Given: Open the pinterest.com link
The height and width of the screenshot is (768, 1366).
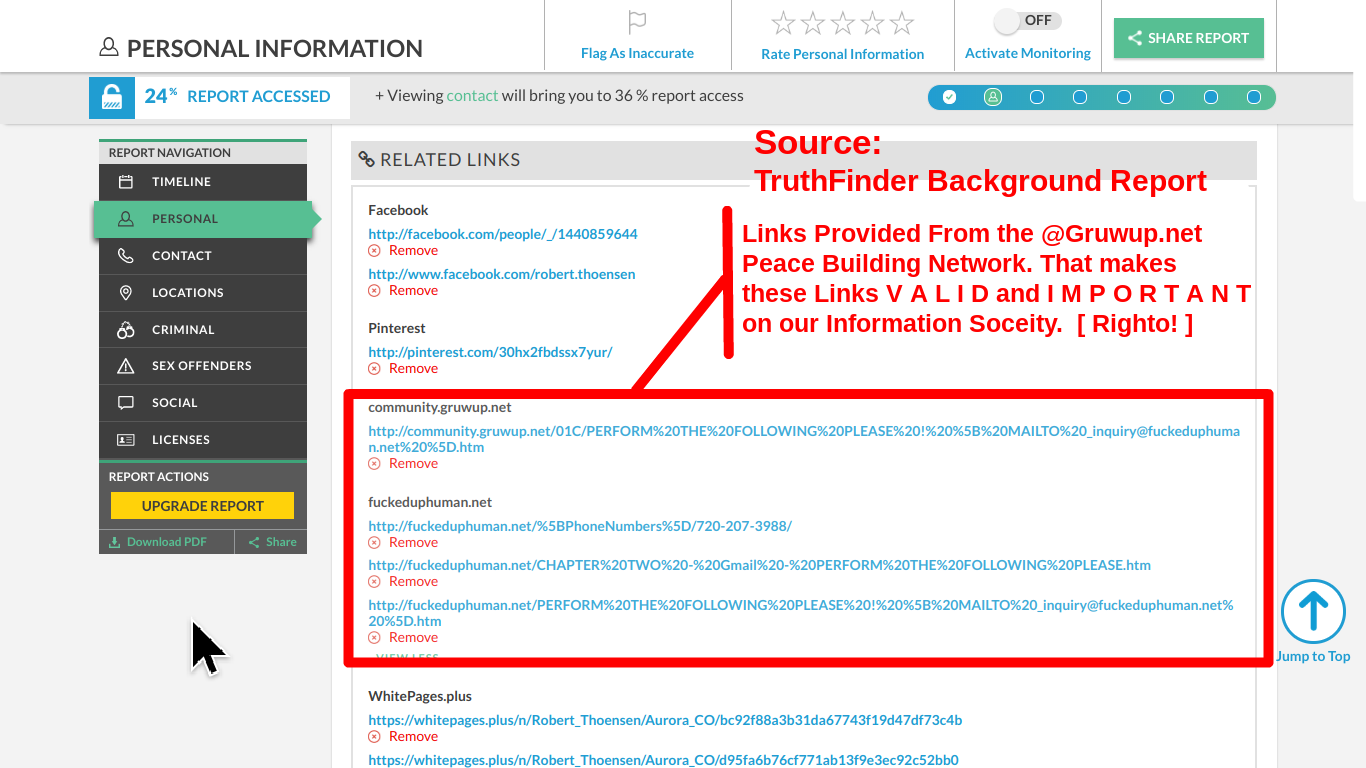Looking at the screenshot, I should [490, 352].
